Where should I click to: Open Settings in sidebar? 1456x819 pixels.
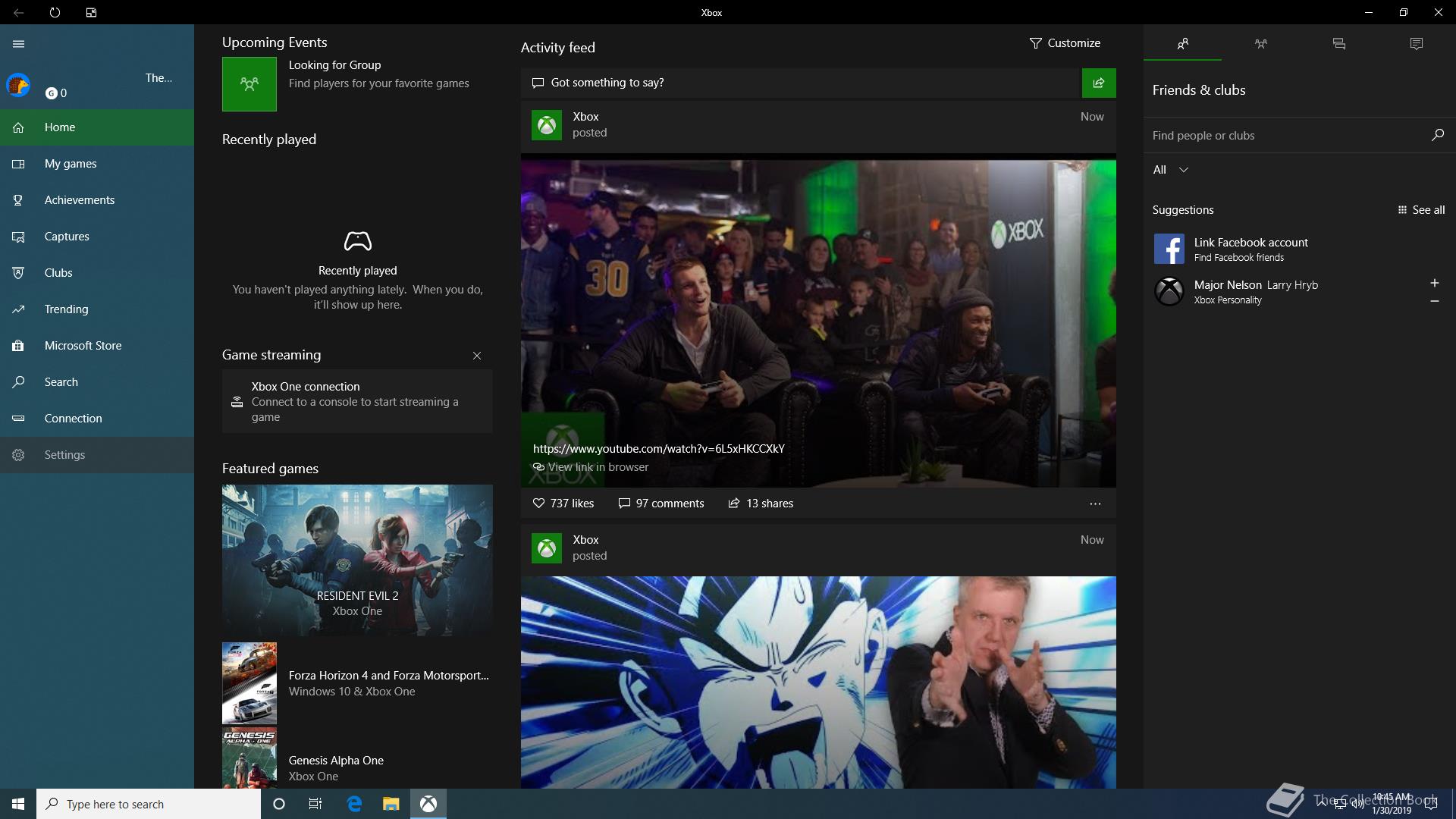pyautogui.click(x=97, y=455)
